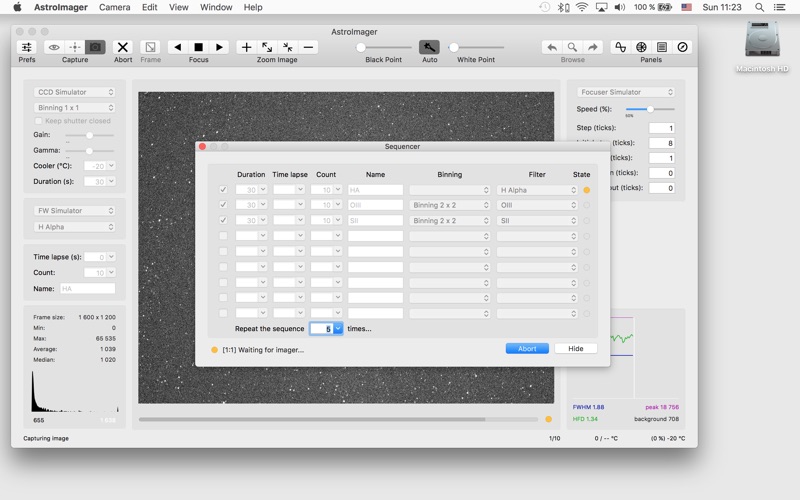
Task: Select the crosshair focus capture mode
Action: 74,47
